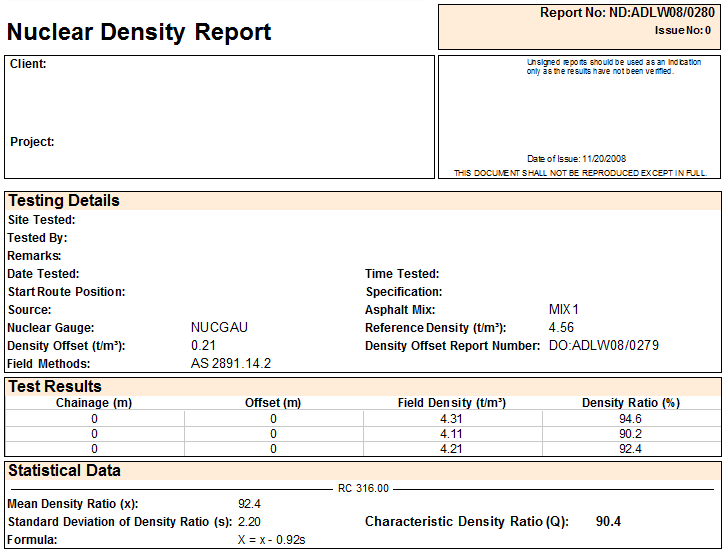Click the Mean Density Ratio value 92.4
The image size is (725, 554).
pos(250,504)
